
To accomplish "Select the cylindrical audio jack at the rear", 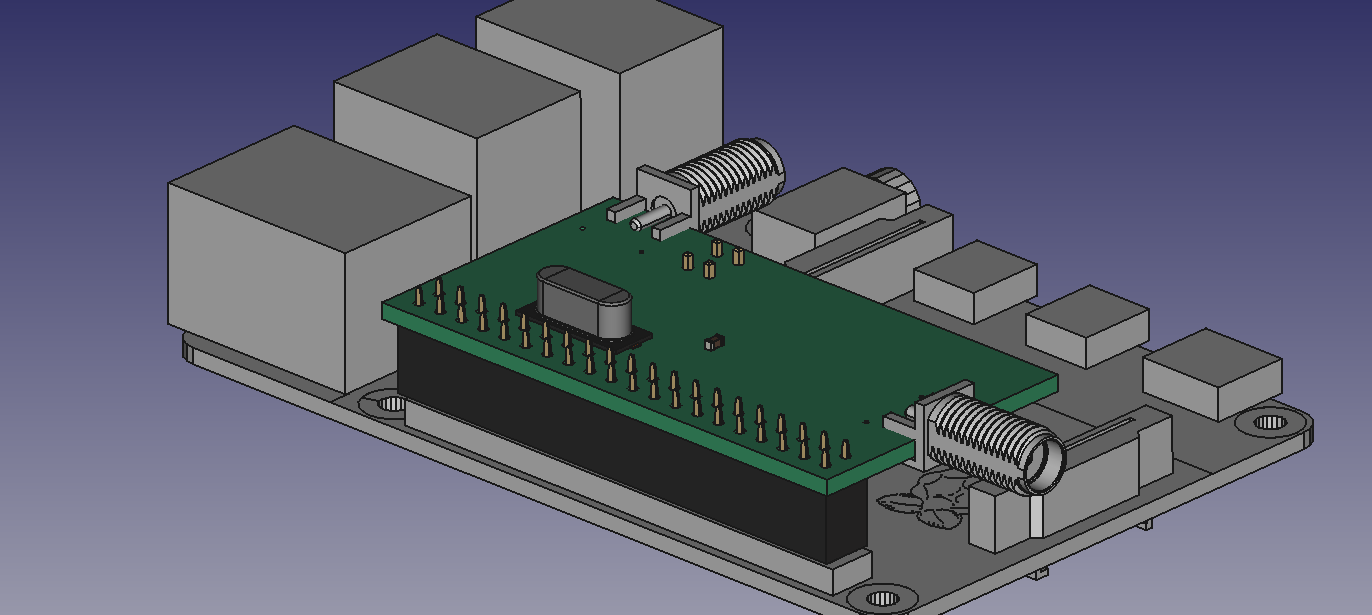I will (x=895, y=188).
